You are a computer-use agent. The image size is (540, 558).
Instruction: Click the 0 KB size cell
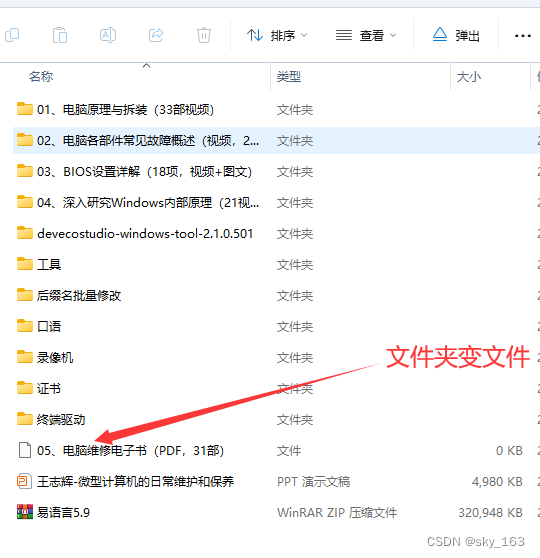tap(509, 451)
